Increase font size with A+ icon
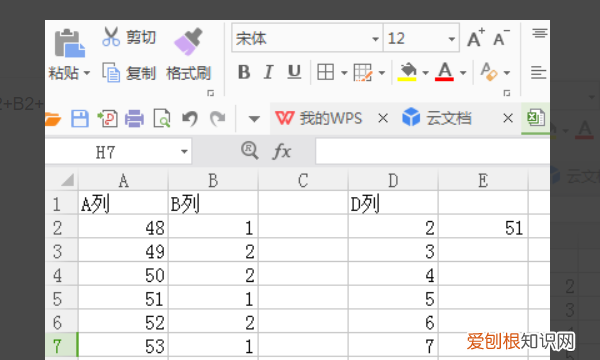This screenshot has height=360, width=600. (476, 37)
